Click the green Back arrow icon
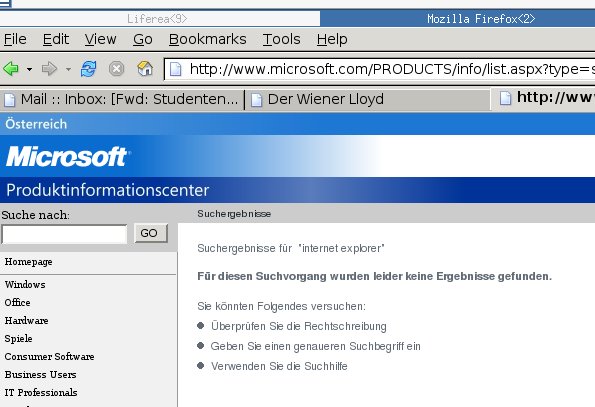This screenshot has height=407, width=595. tap(11, 69)
